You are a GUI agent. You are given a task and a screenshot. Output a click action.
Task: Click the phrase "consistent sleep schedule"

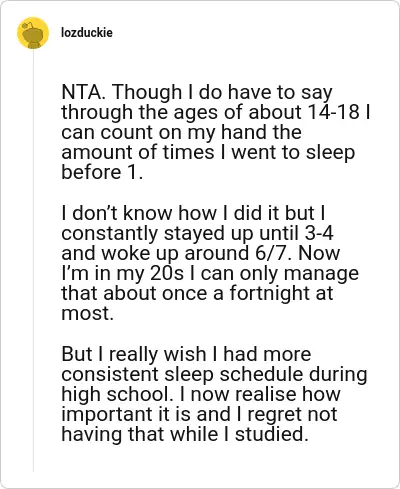click(183, 375)
